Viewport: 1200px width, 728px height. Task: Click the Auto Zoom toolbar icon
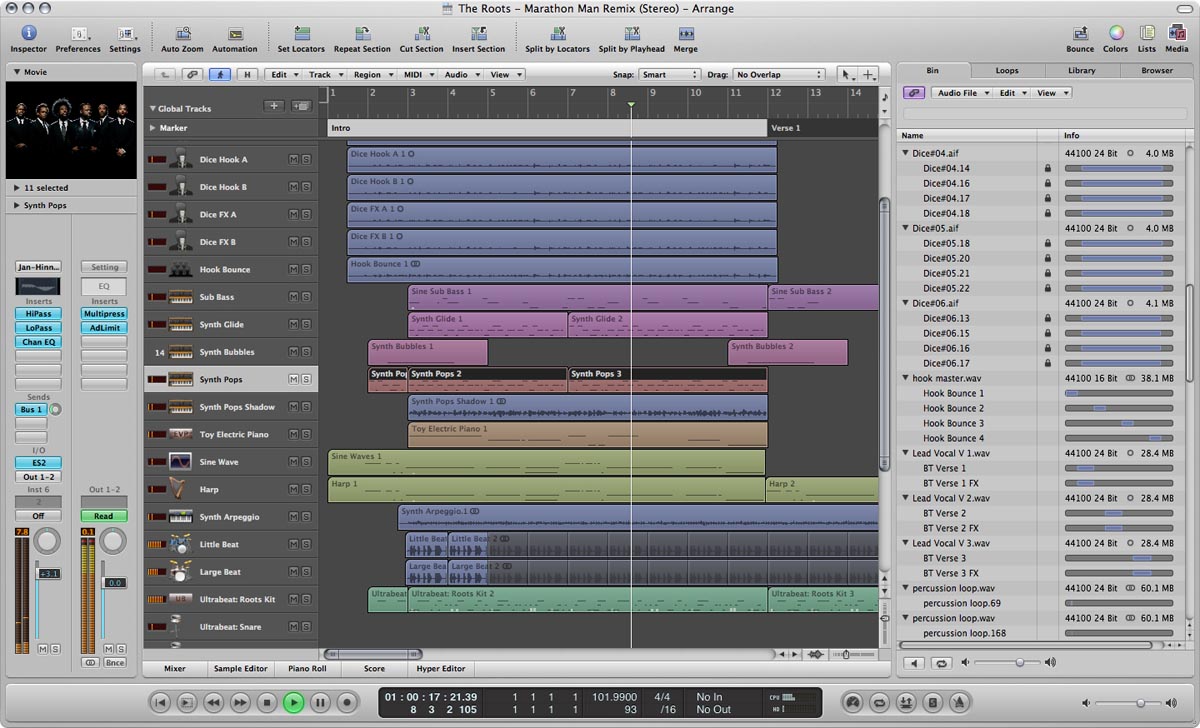click(182, 34)
